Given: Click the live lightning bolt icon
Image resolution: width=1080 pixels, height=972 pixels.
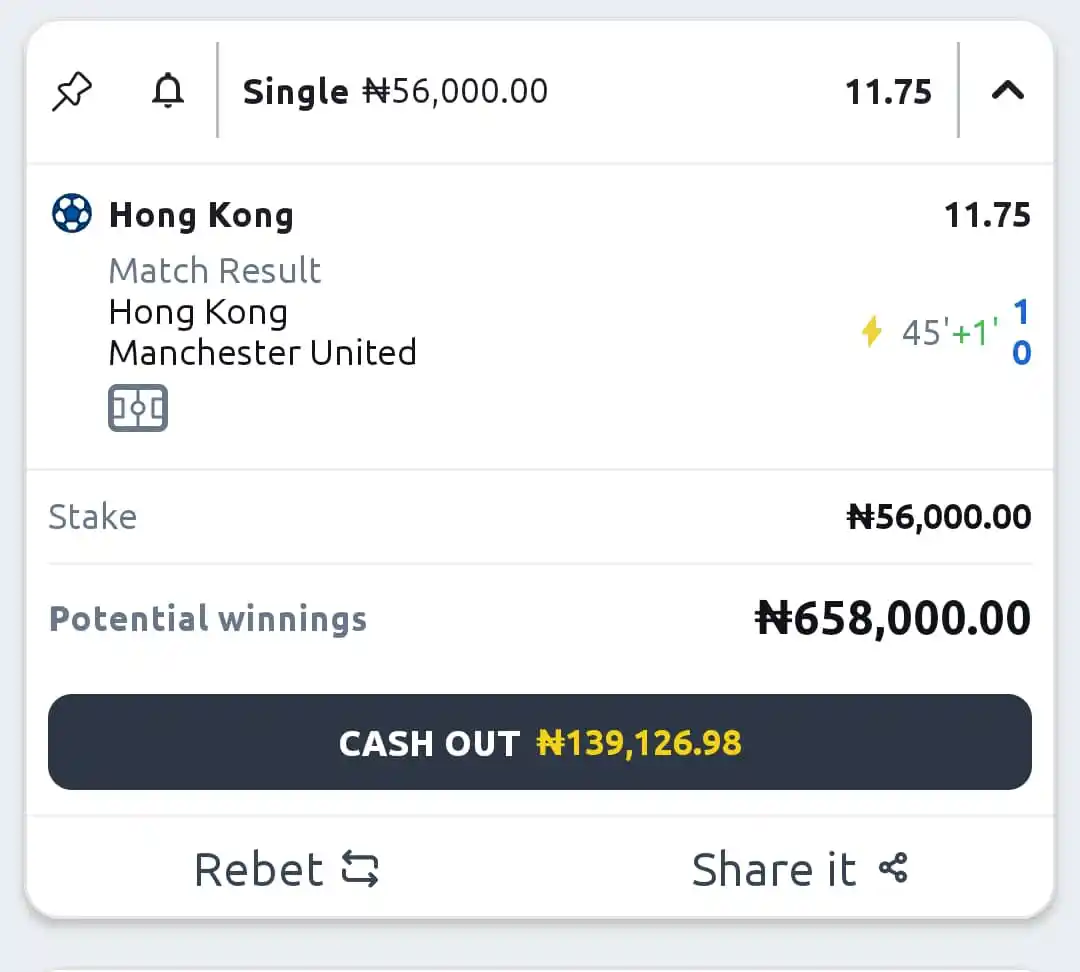Looking at the screenshot, I should (872, 331).
